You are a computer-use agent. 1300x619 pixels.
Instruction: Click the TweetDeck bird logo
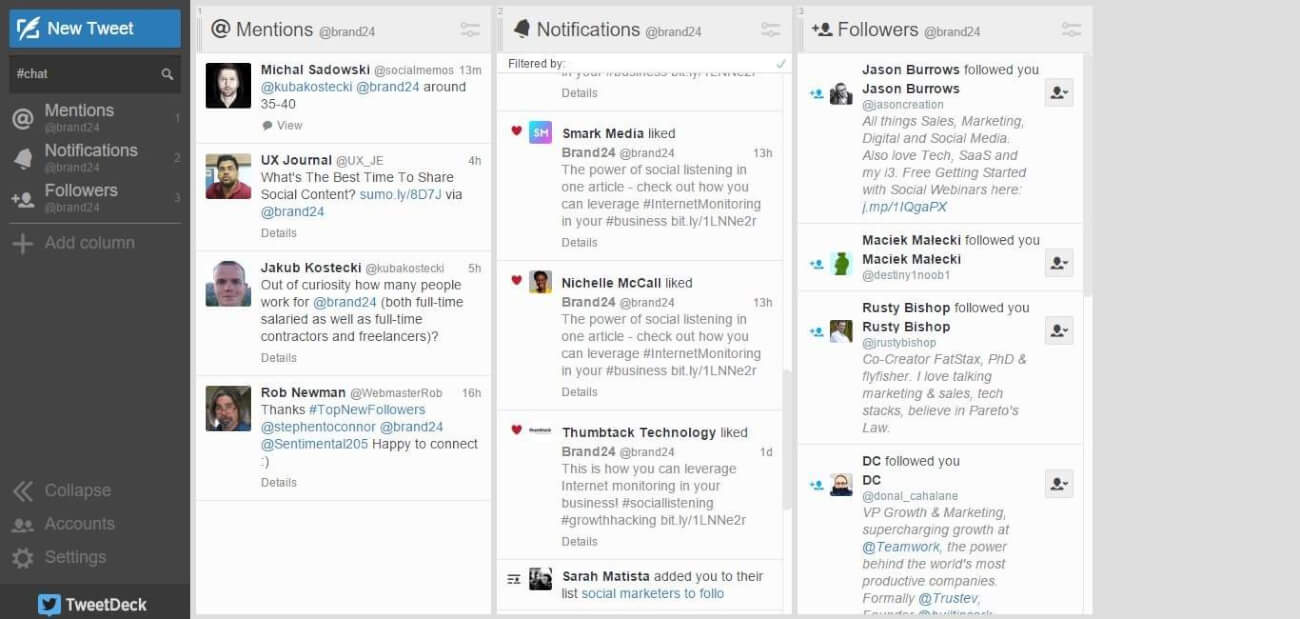pos(49,604)
